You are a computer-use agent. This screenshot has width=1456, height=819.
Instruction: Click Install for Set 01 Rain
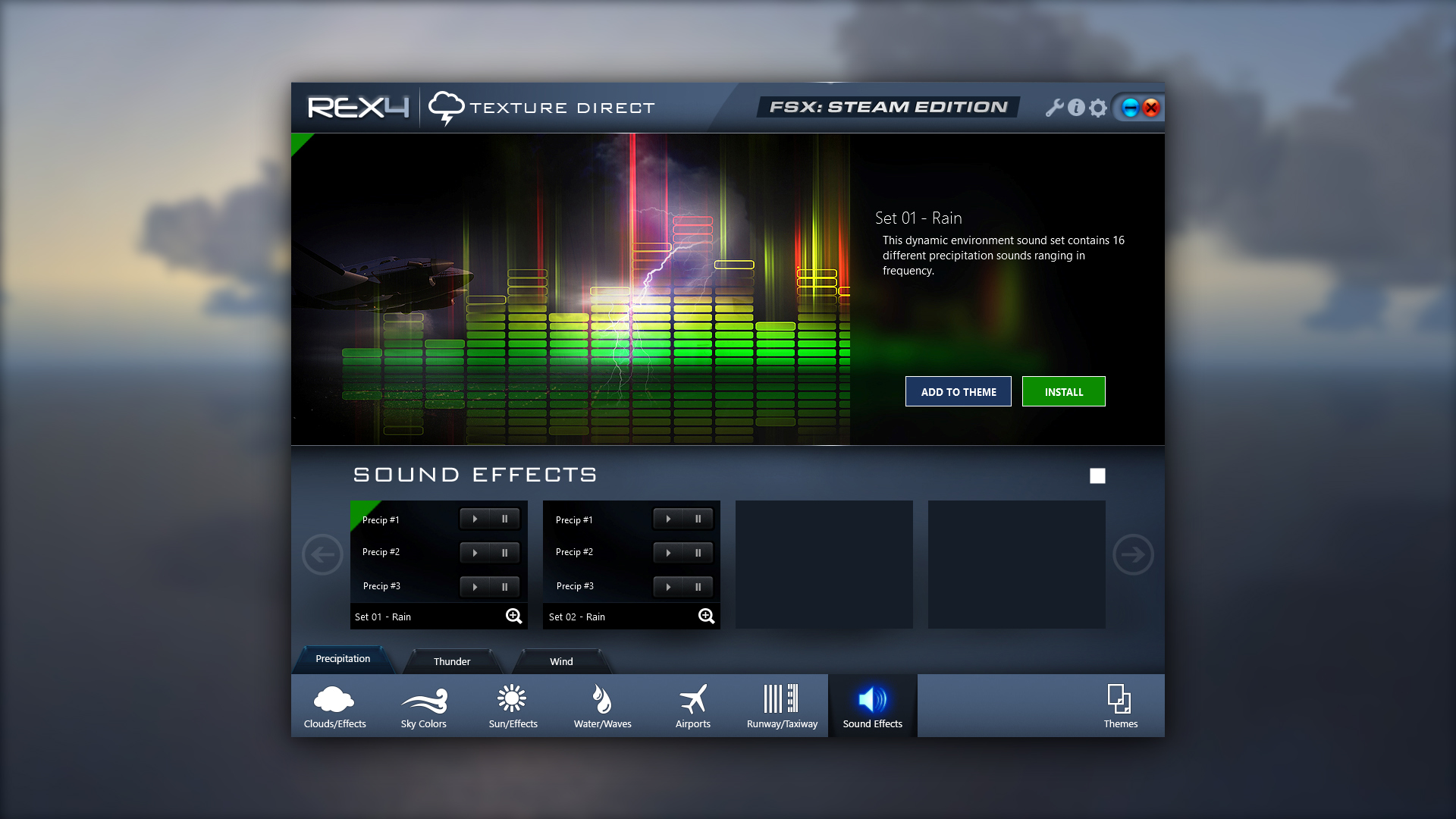pyautogui.click(x=1064, y=391)
